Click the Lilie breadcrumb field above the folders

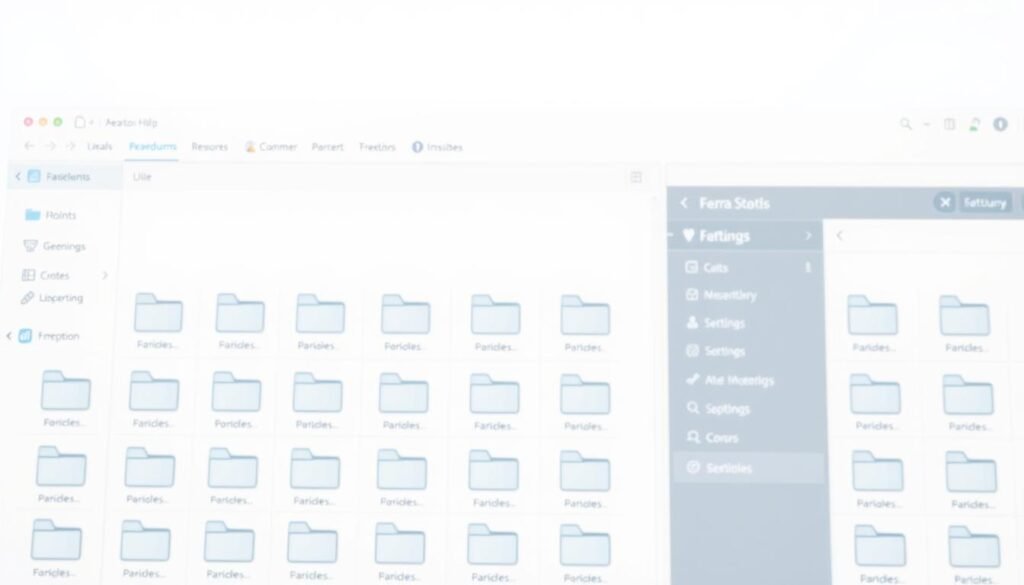[x=141, y=177]
